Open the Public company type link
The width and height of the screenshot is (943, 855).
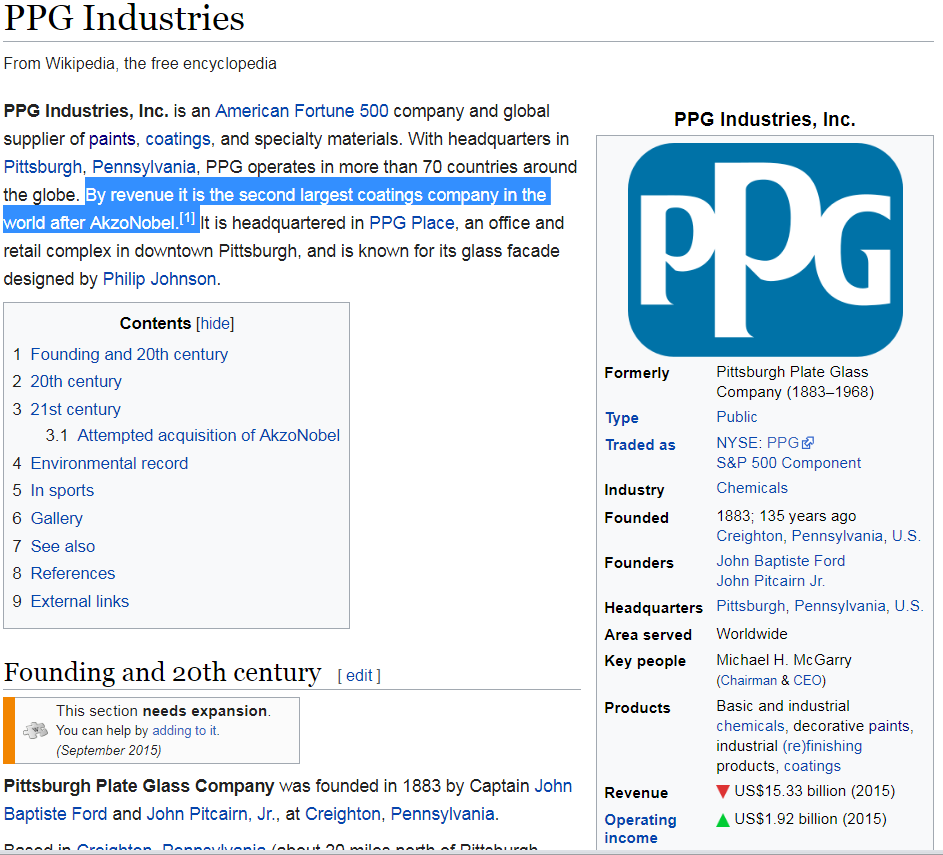point(737,417)
